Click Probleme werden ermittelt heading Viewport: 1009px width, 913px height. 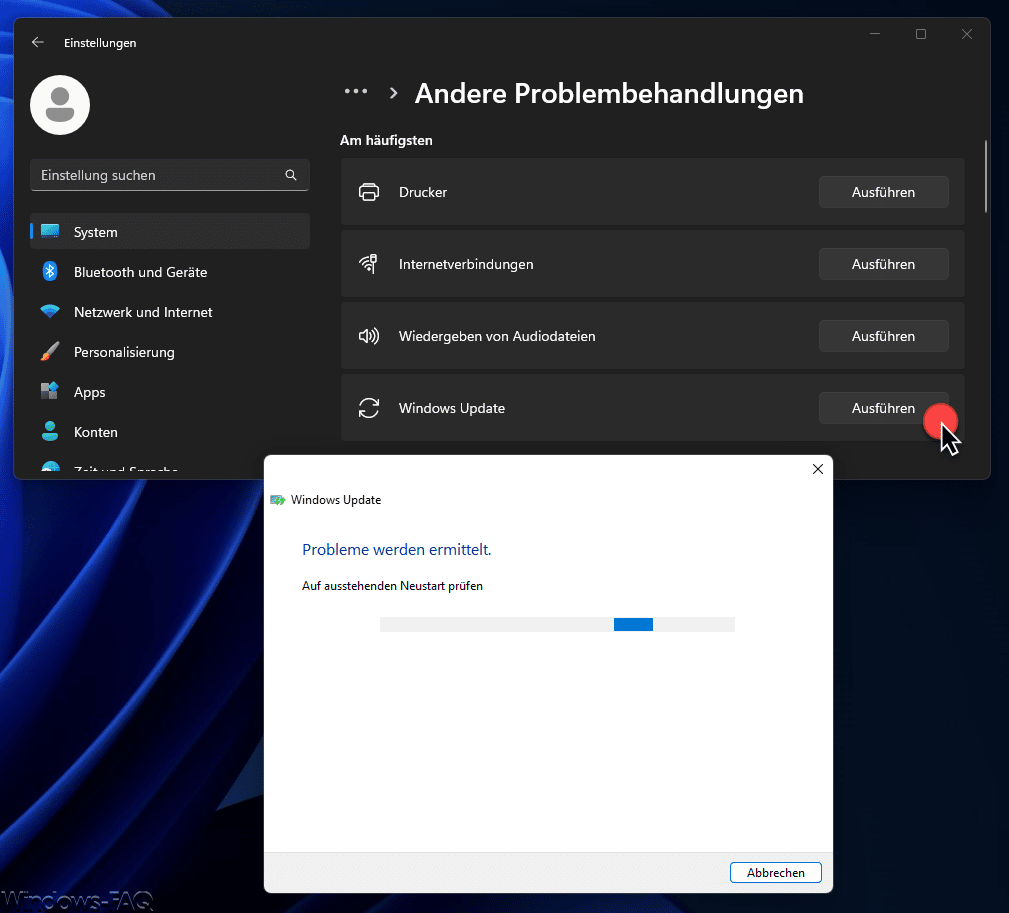click(x=396, y=549)
